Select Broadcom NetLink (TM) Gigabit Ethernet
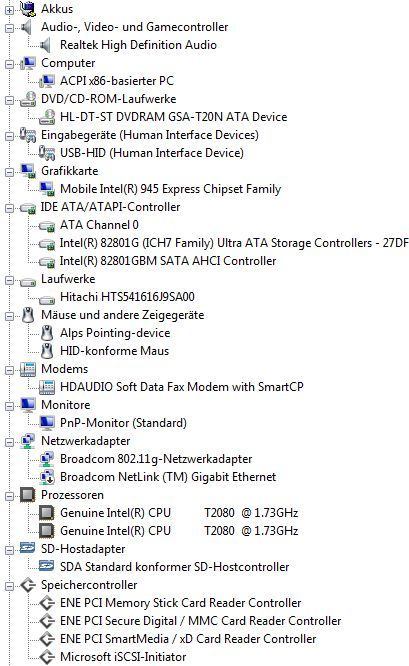Viewport: 409px width, 666px height. click(x=168, y=477)
